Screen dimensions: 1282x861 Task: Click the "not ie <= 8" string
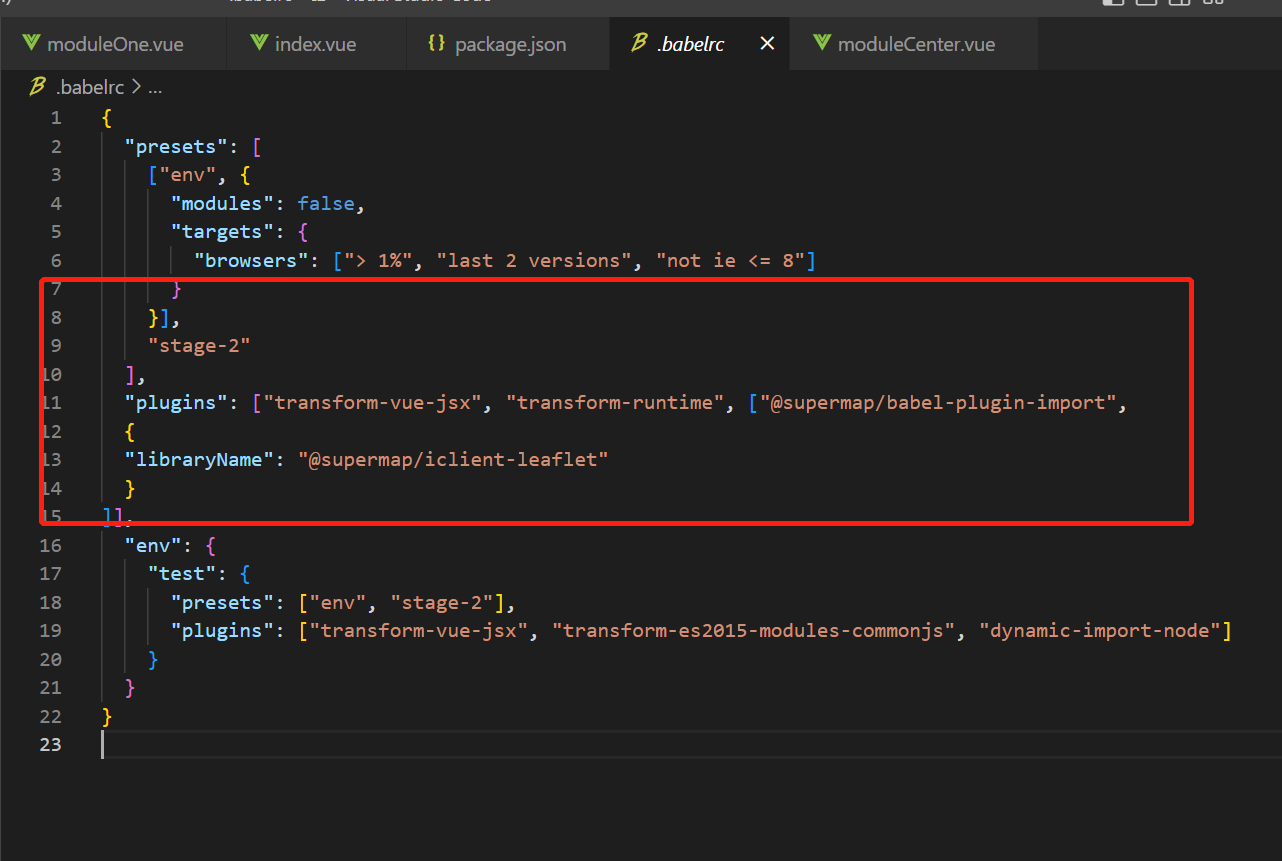pos(730,260)
